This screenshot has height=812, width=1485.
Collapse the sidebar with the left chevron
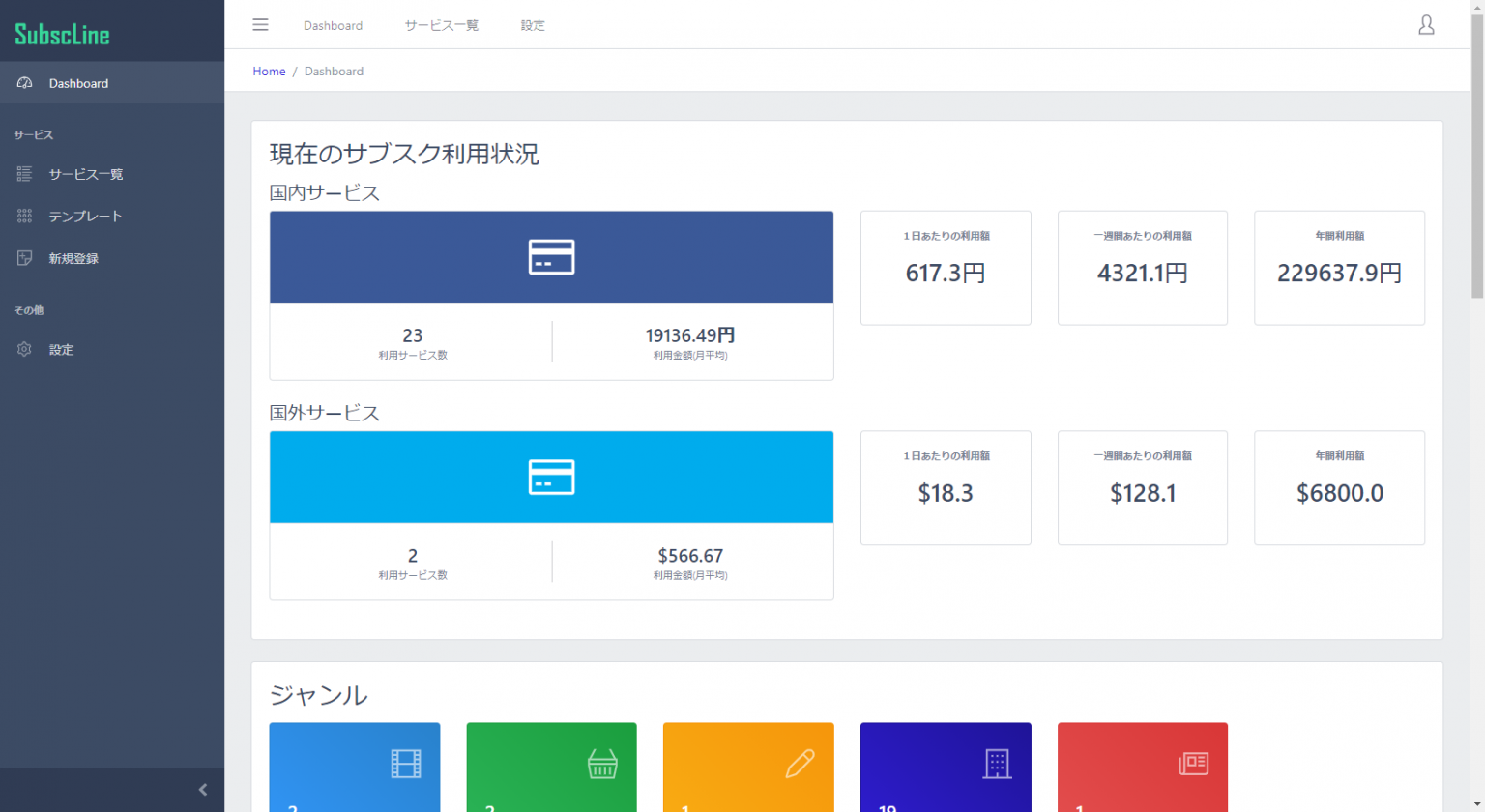point(203,790)
